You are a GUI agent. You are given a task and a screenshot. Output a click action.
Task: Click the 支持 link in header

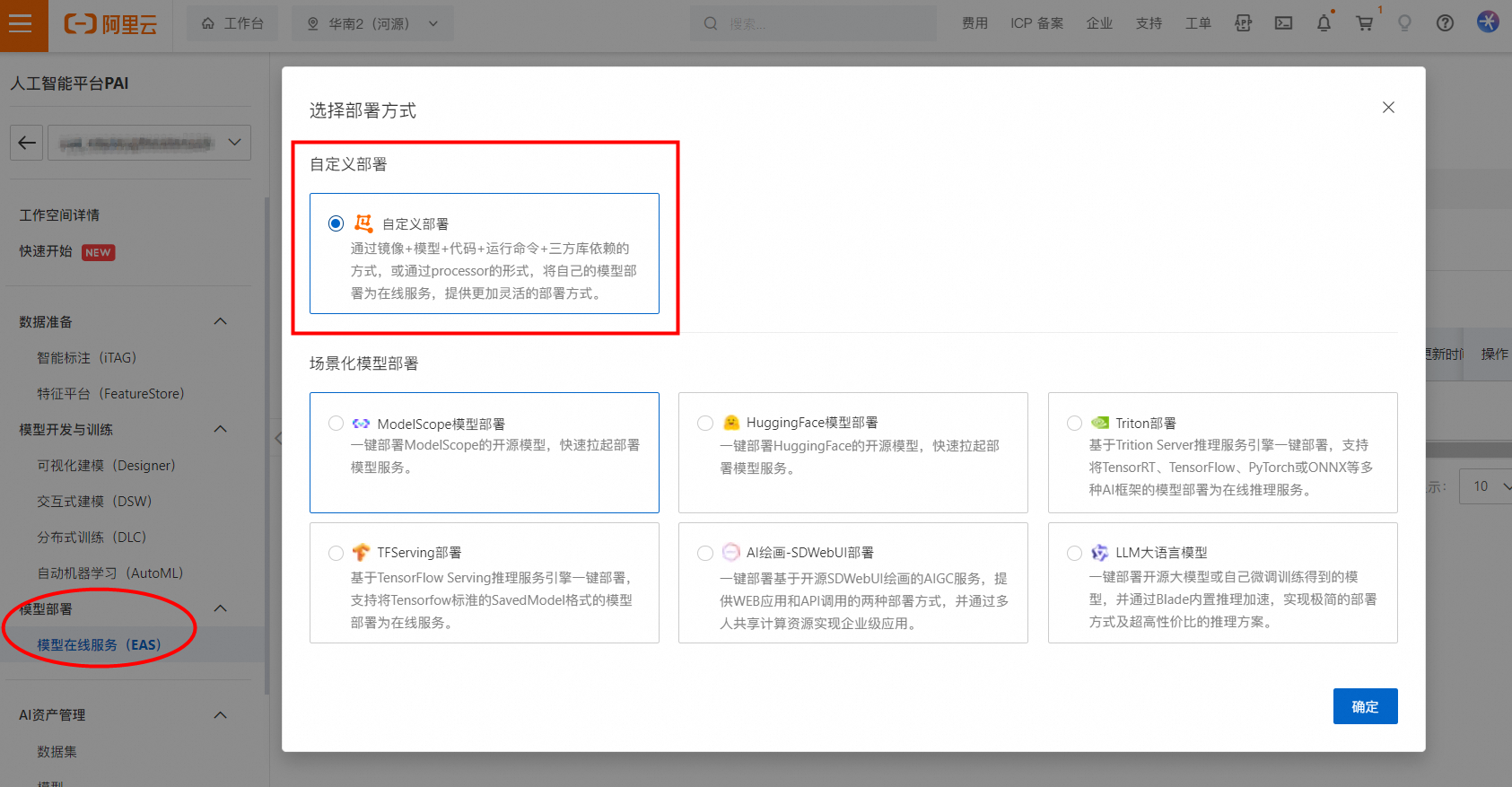point(1149,23)
